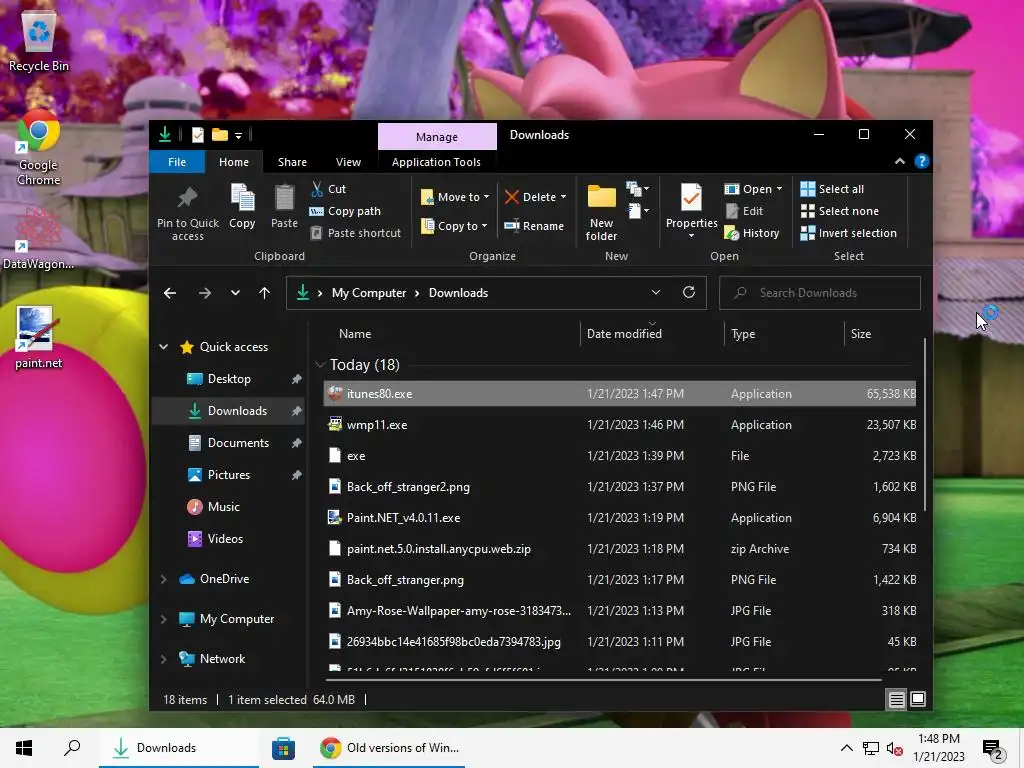Open notification center in system tray

pyautogui.click(x=993, y=749)
